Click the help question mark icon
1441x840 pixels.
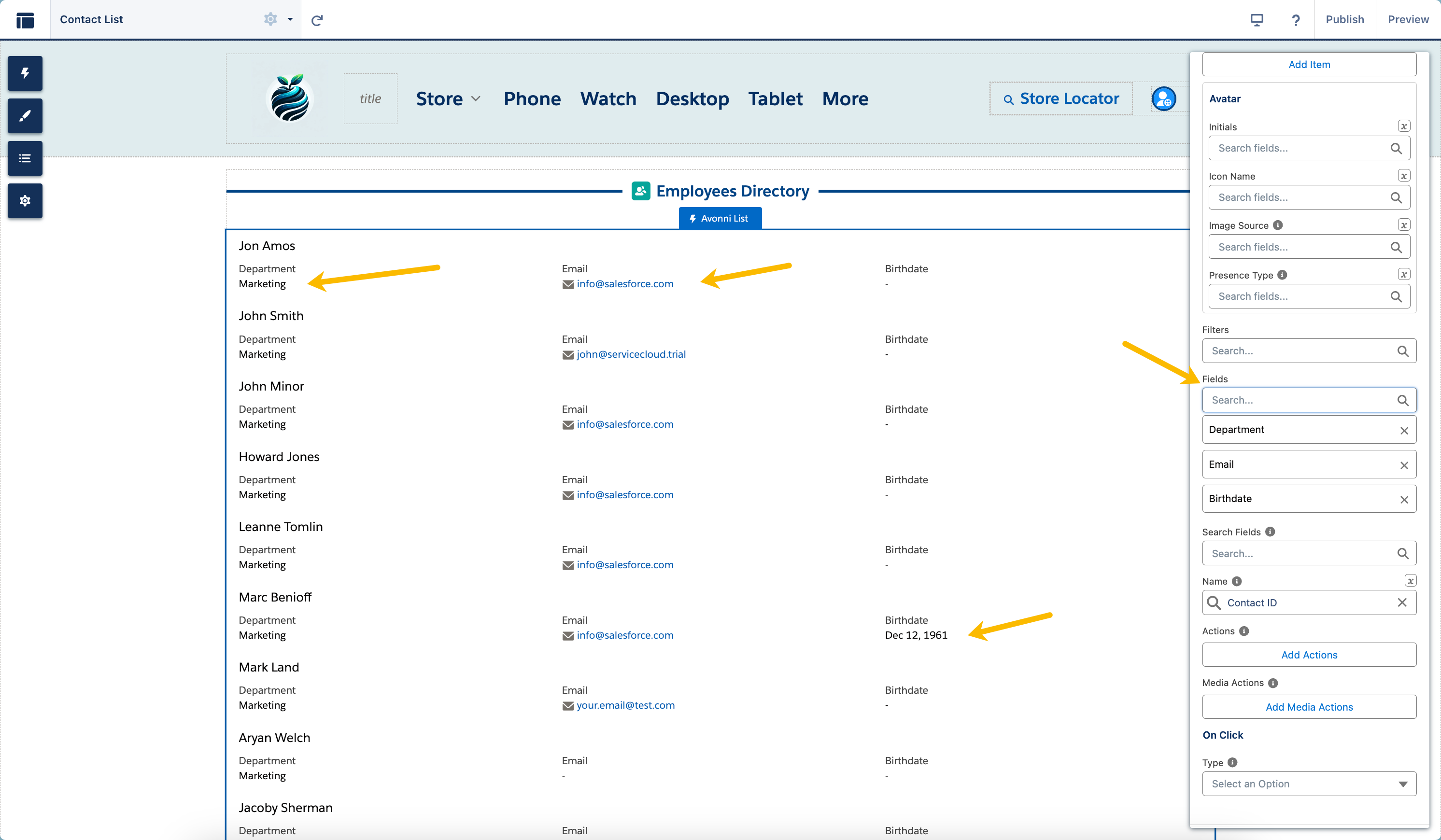coord(1296,20)
